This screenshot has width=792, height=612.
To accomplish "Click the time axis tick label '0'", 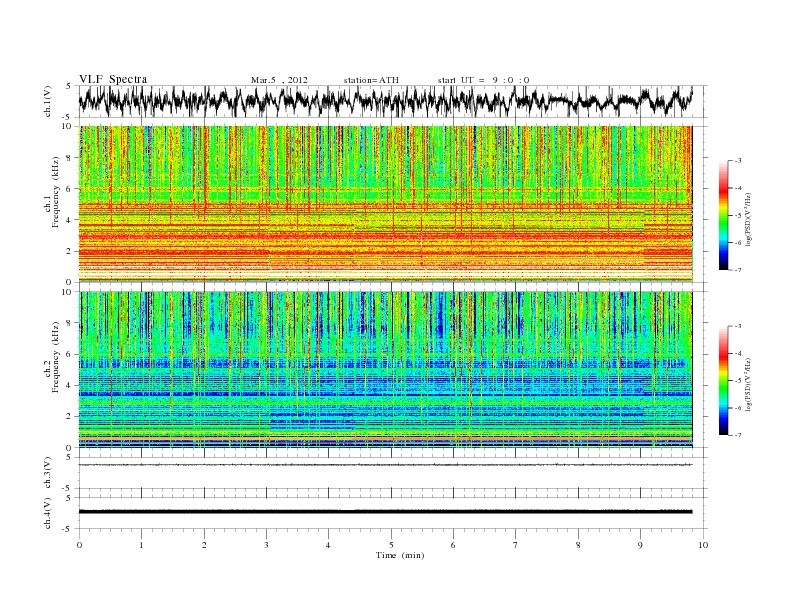I will (79, 545).
